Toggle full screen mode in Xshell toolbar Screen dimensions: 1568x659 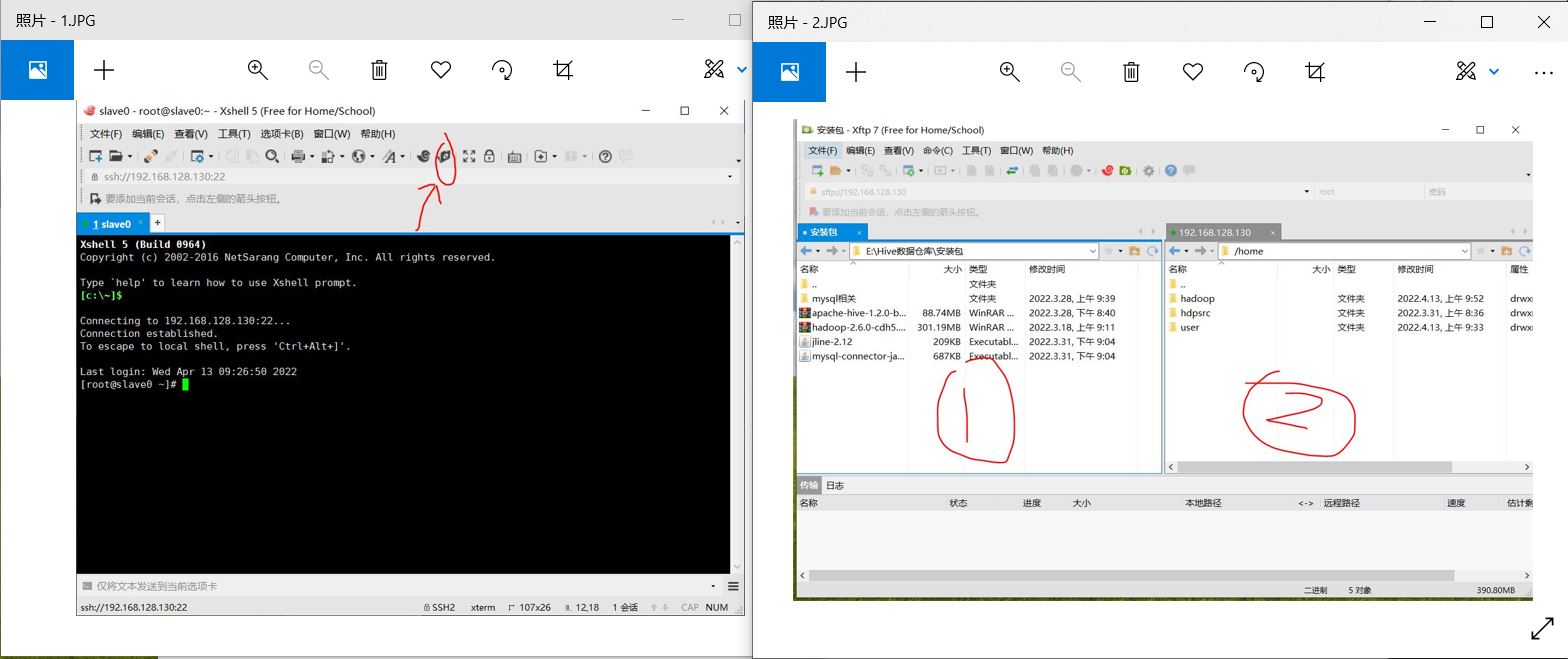coord(469,156)
